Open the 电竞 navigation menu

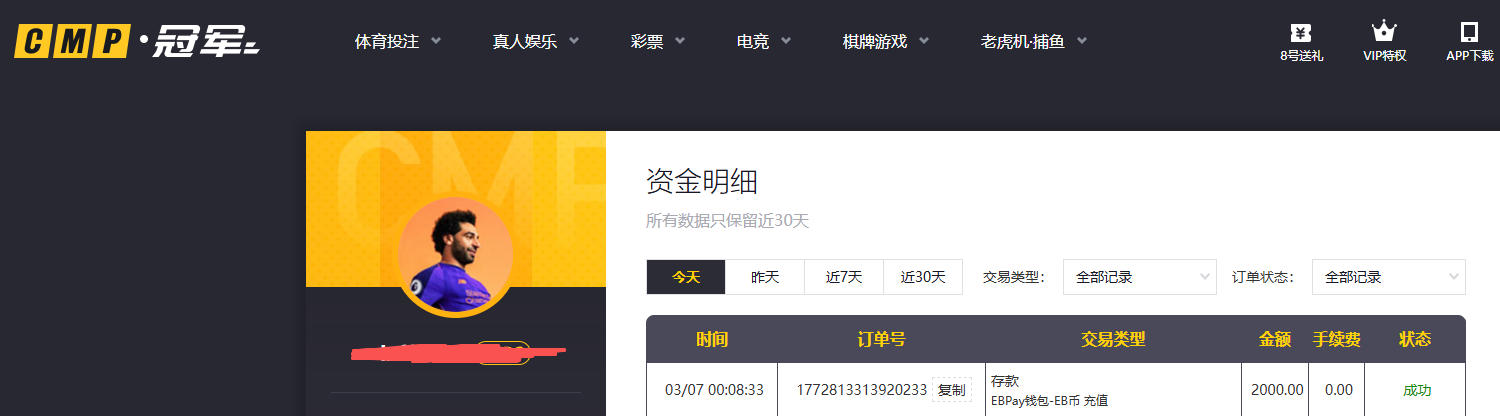[x=763, y=41]
